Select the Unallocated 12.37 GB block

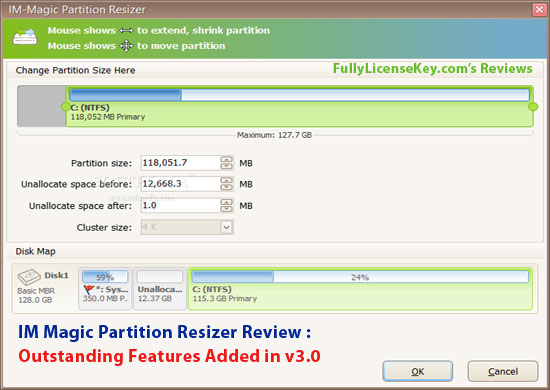click(160, 288)
